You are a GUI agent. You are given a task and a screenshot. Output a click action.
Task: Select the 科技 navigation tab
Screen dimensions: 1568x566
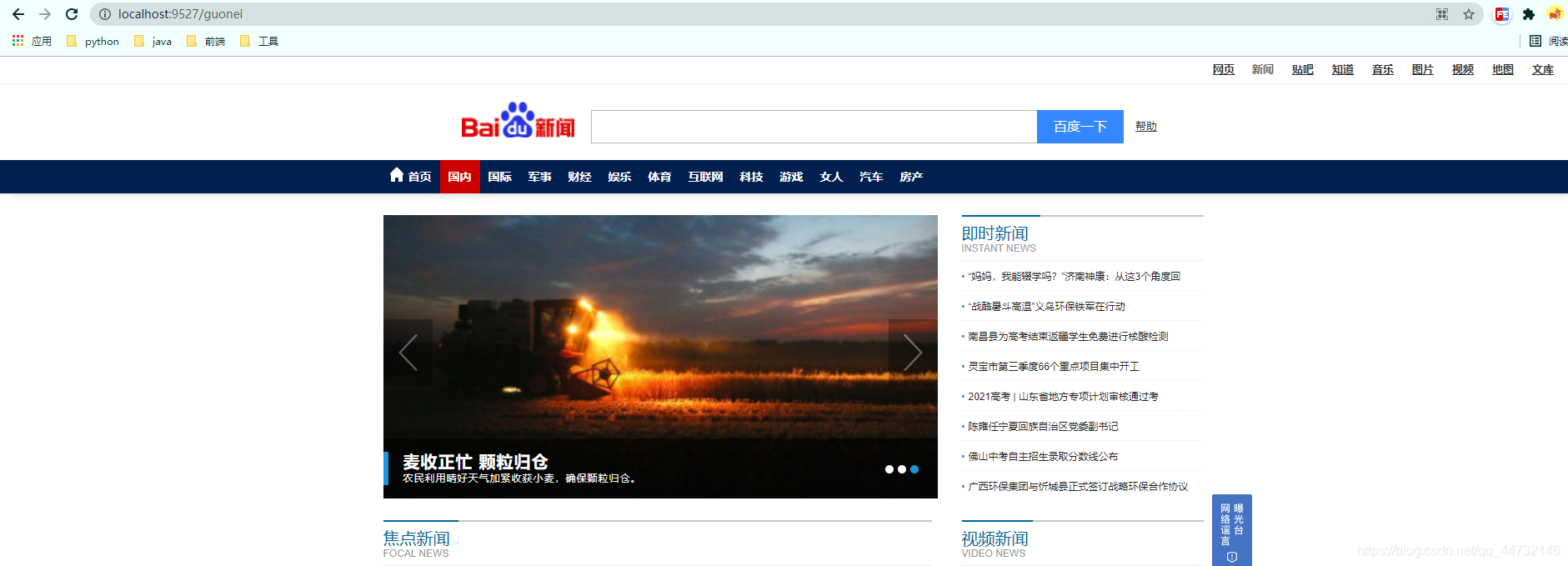(x=752, y=177)
